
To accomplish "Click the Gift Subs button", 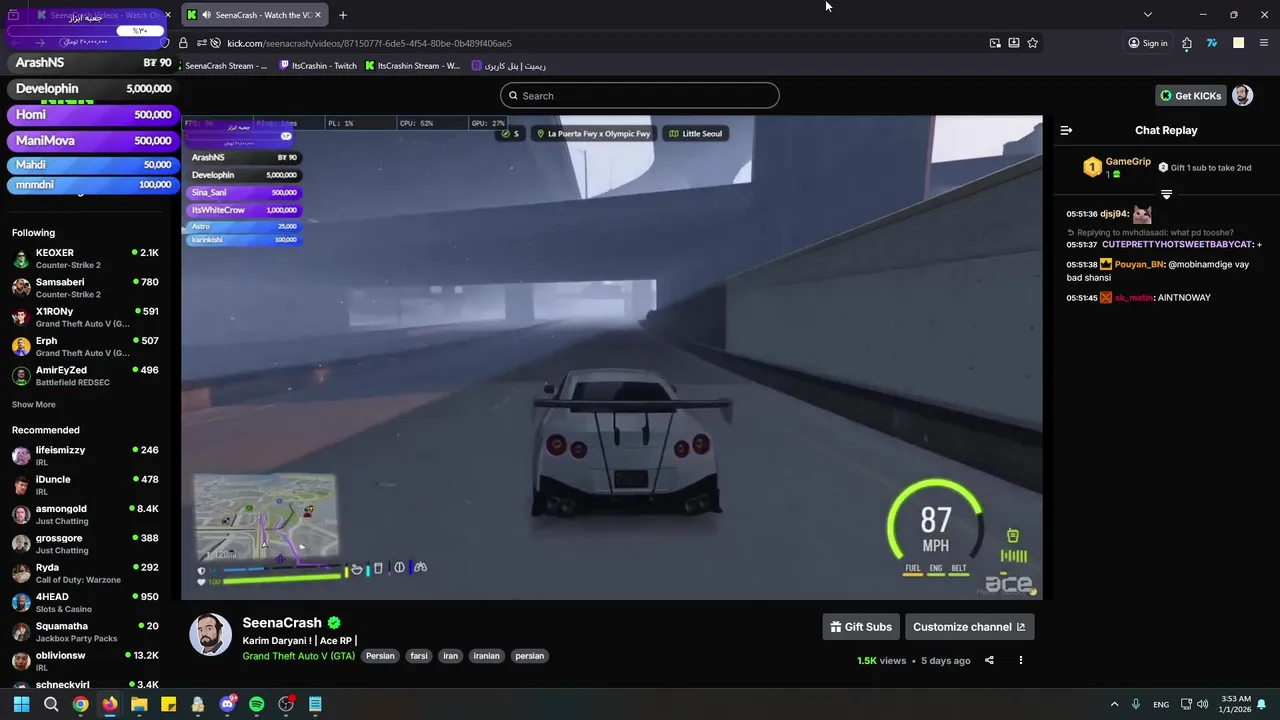I will (861, 627).
